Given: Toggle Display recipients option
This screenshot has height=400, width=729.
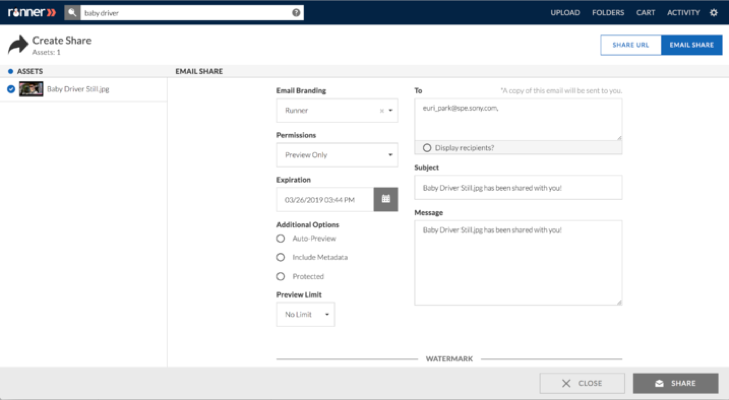Looking at the screenshot, I should click(x=427, y=147).
